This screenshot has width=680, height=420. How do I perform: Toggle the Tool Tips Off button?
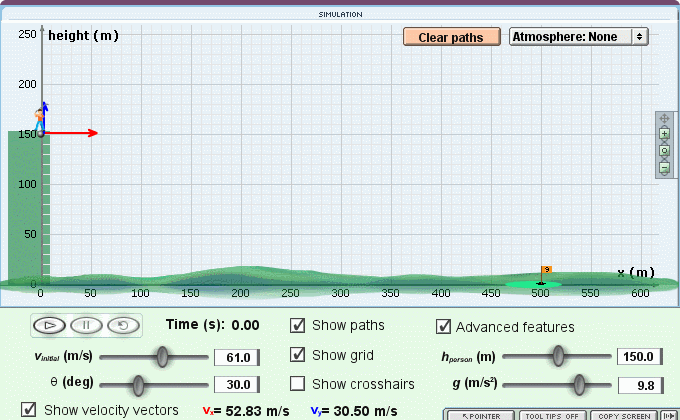coord(551,414)
